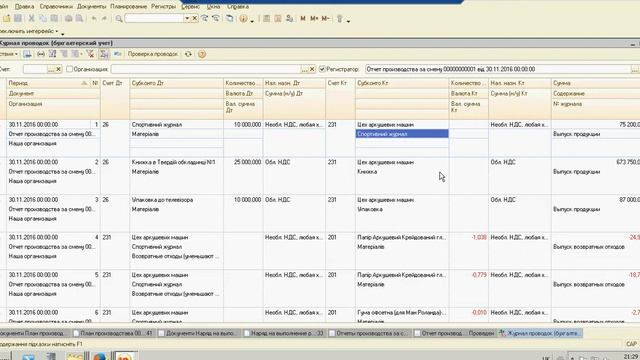Select cell Упаковка до телевізора
Viewport: 640px width, 360px height.
tap(176, 200)
